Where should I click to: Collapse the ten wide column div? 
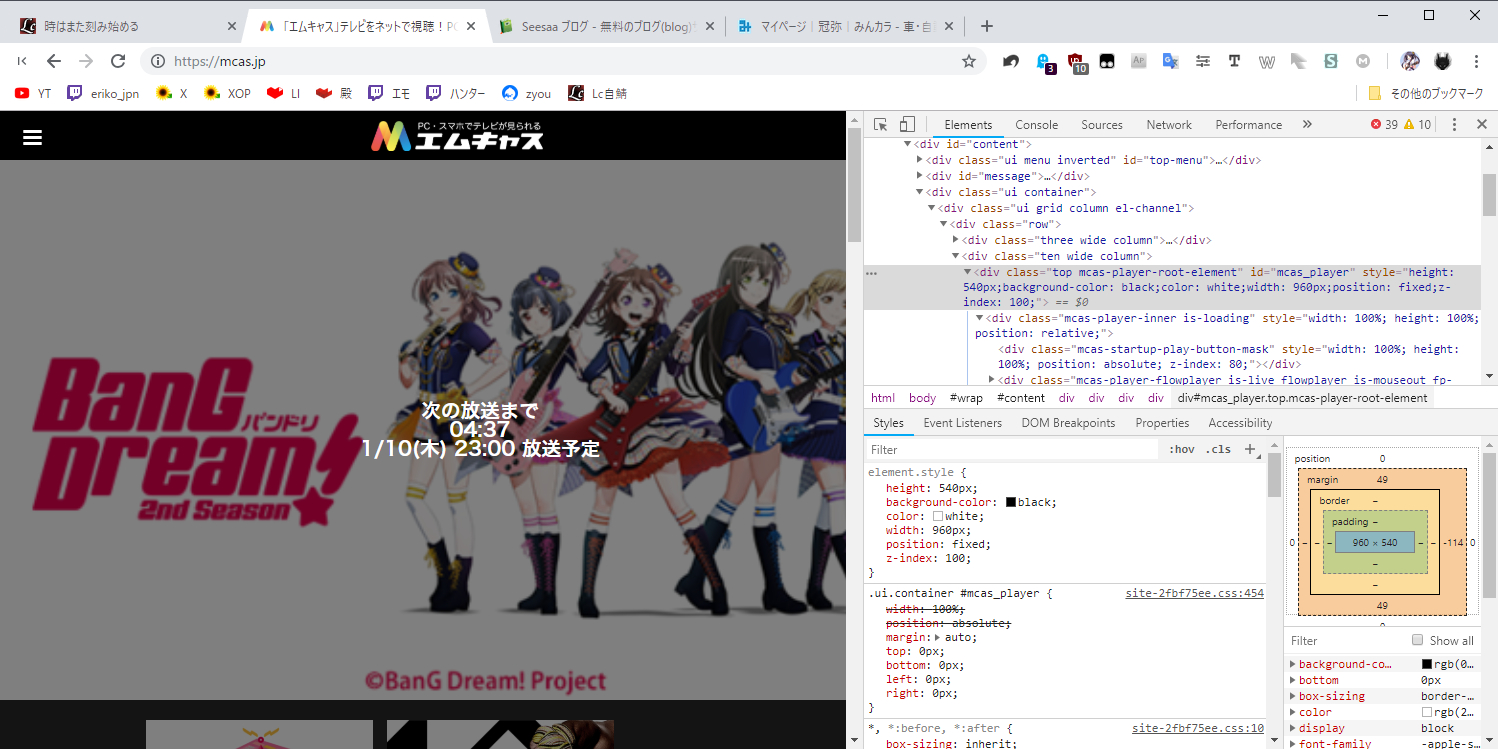pyautogui.click(x=956, y=256)
